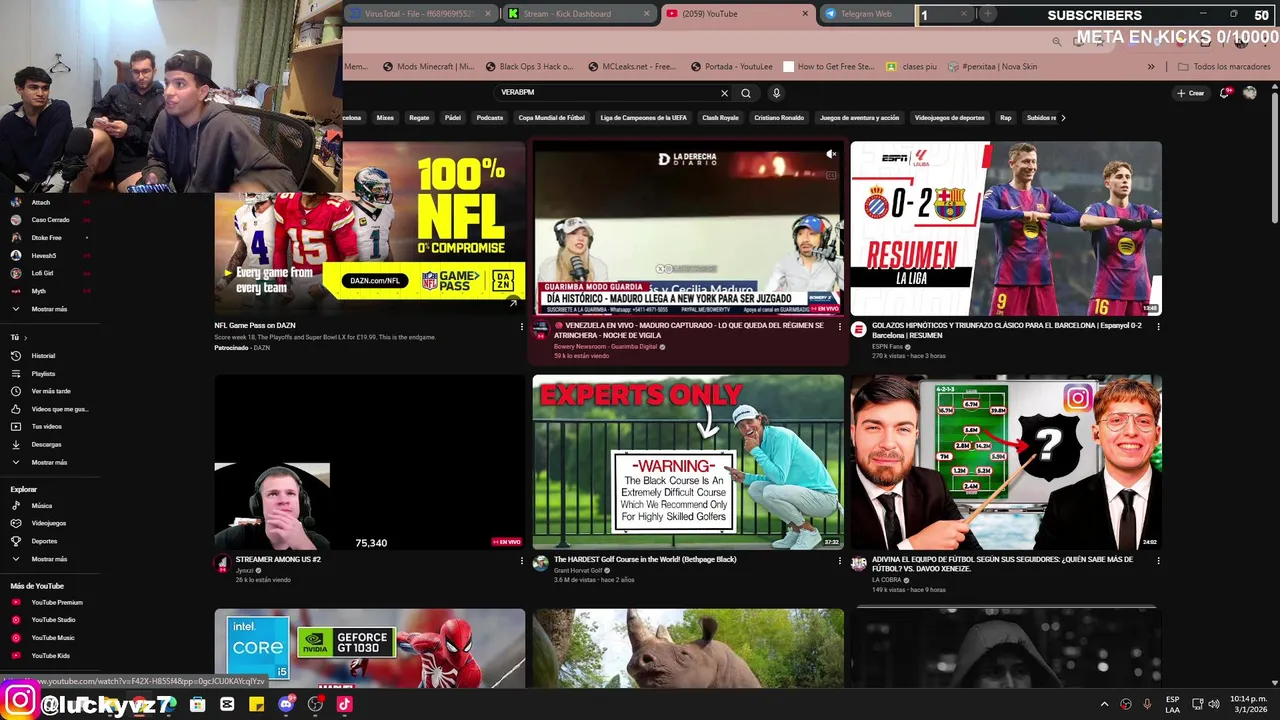Open options menu for Espanyol 0-2 Barcelona video
Screen dimensions: 1280x720
tap(1158, 326)
